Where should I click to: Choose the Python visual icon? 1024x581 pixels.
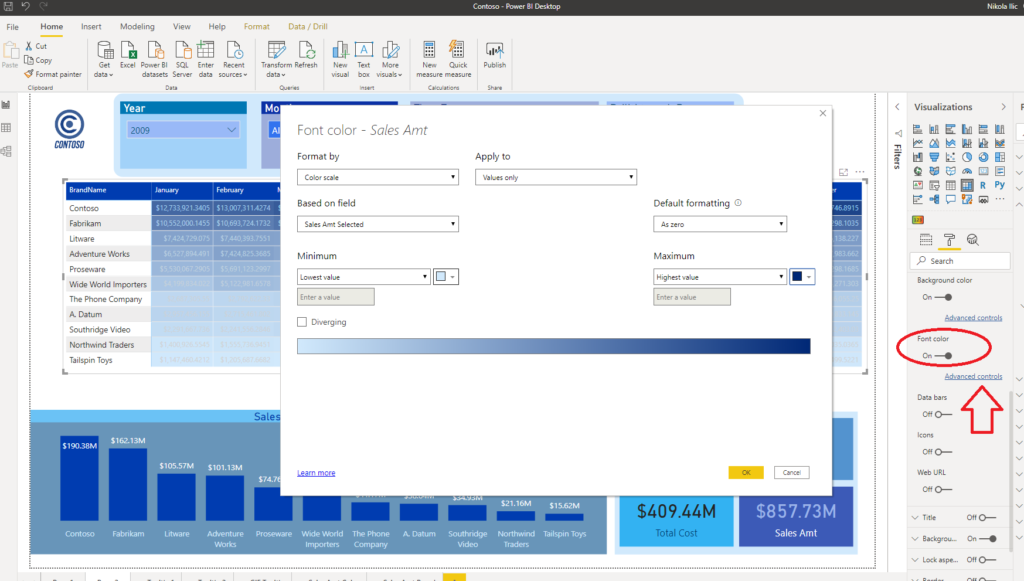click(x=999, y=185)
